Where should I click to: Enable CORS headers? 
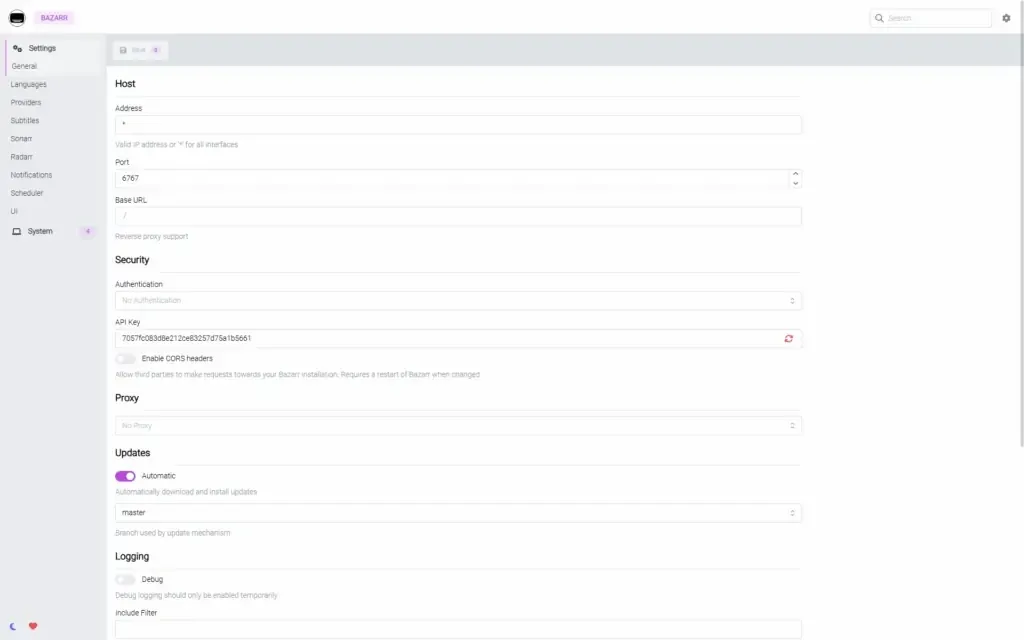124,358
